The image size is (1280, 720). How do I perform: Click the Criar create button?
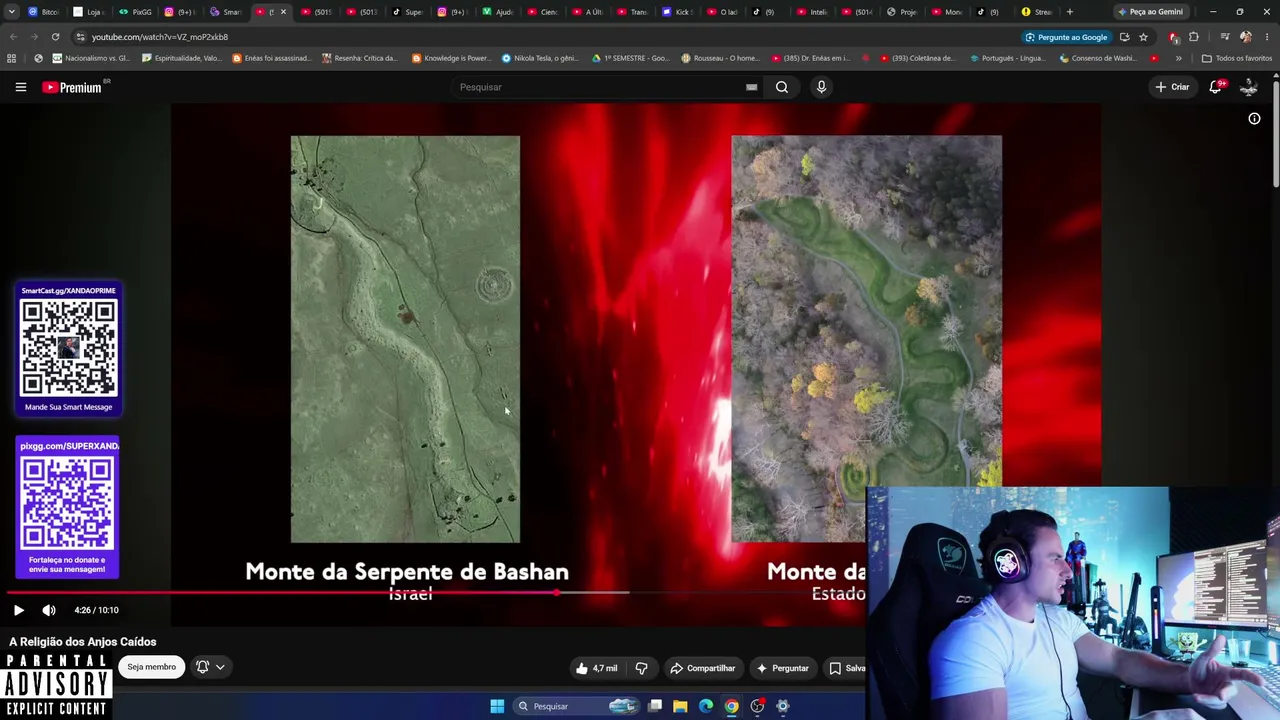(x=1172, y=87)
